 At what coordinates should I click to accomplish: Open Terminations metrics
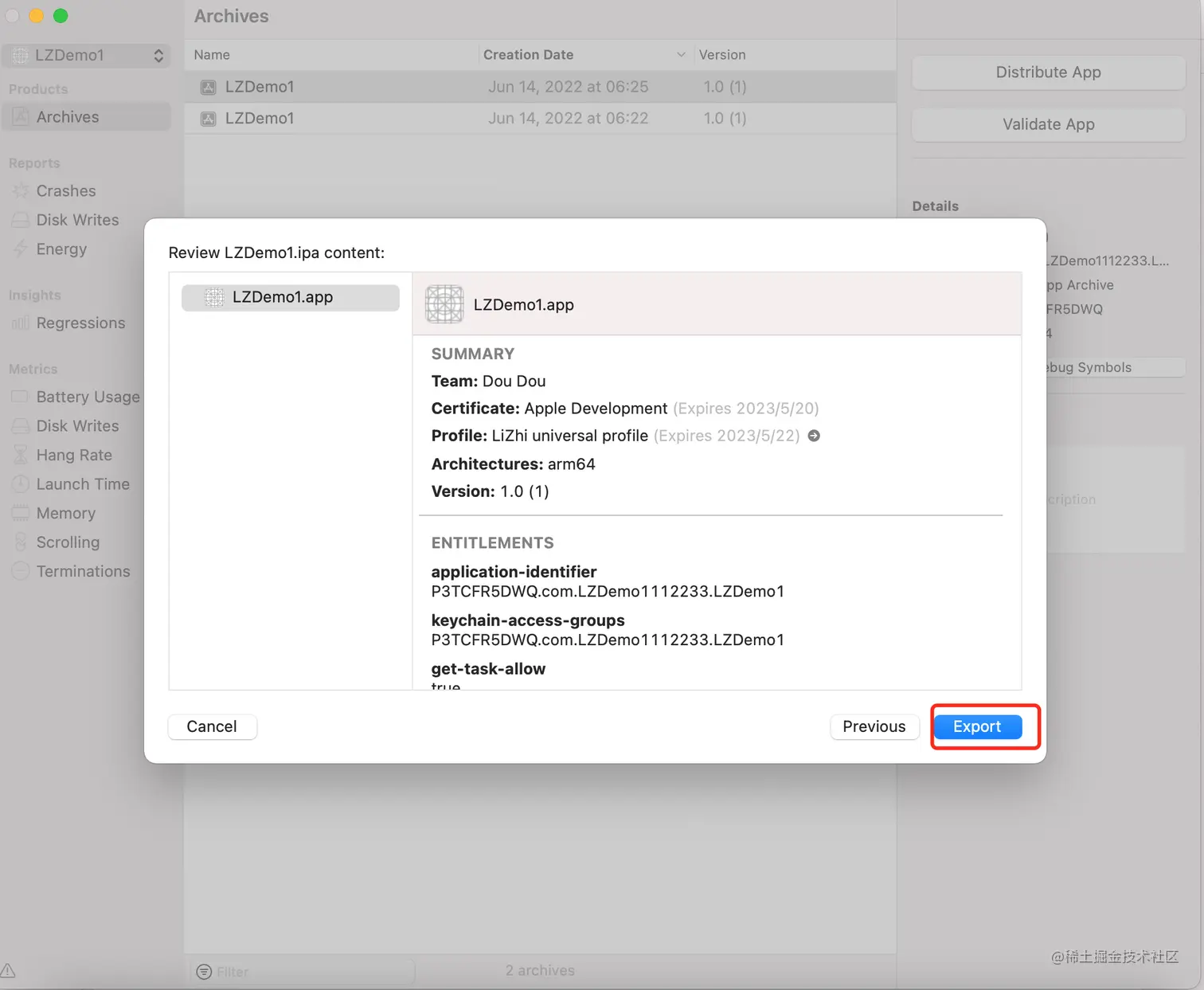click(x=83, y=571)
